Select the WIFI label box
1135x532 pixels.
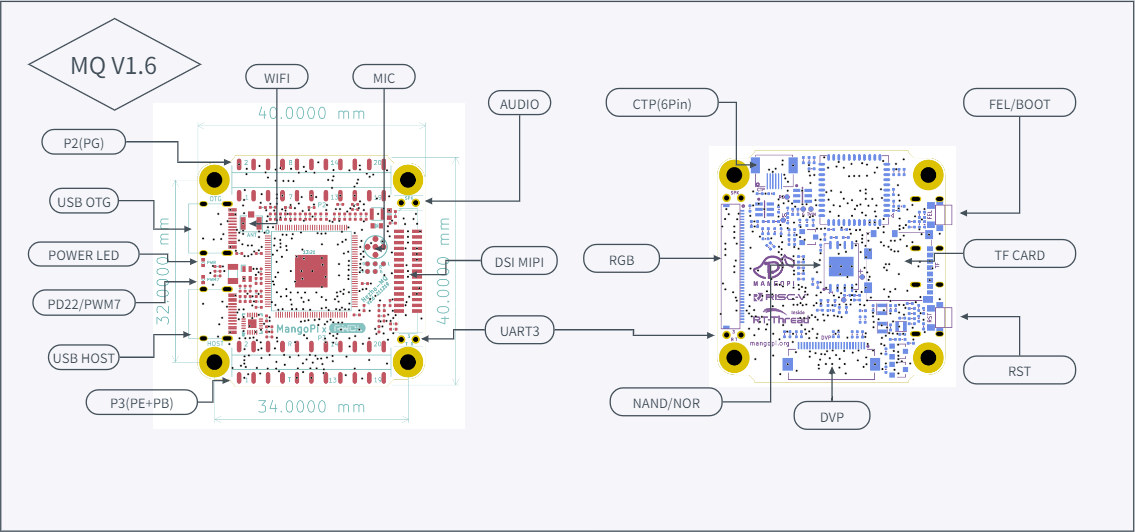(277, 77)
